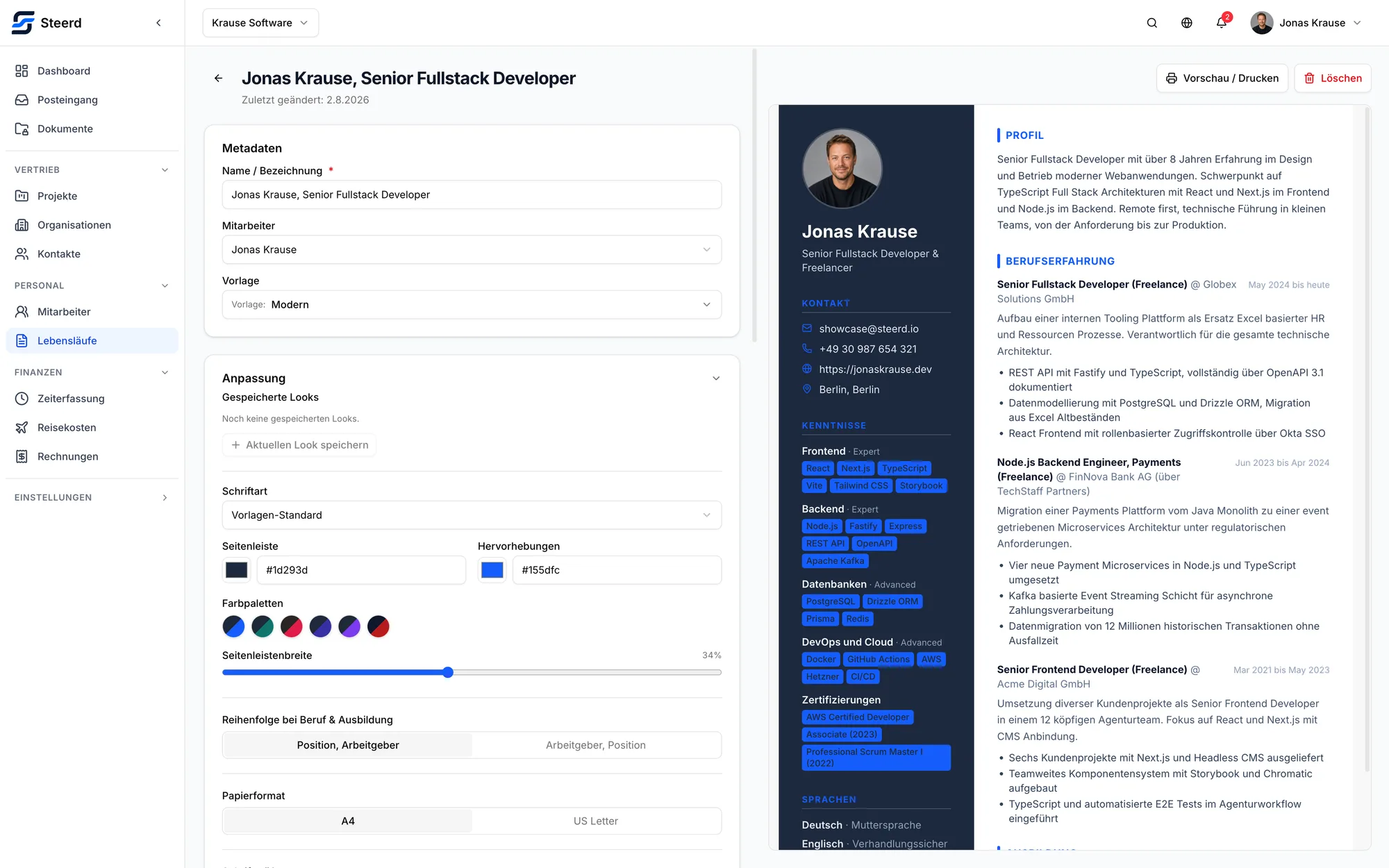This screenshot has height=868, width=1389.
Task: Open Rechnungen page
Action: click(92, 456)
